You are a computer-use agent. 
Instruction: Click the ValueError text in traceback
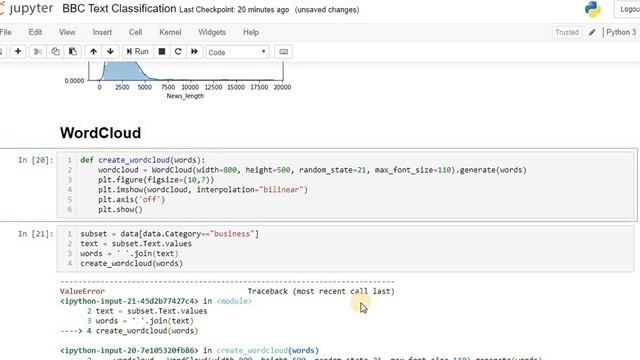point(82,291)
